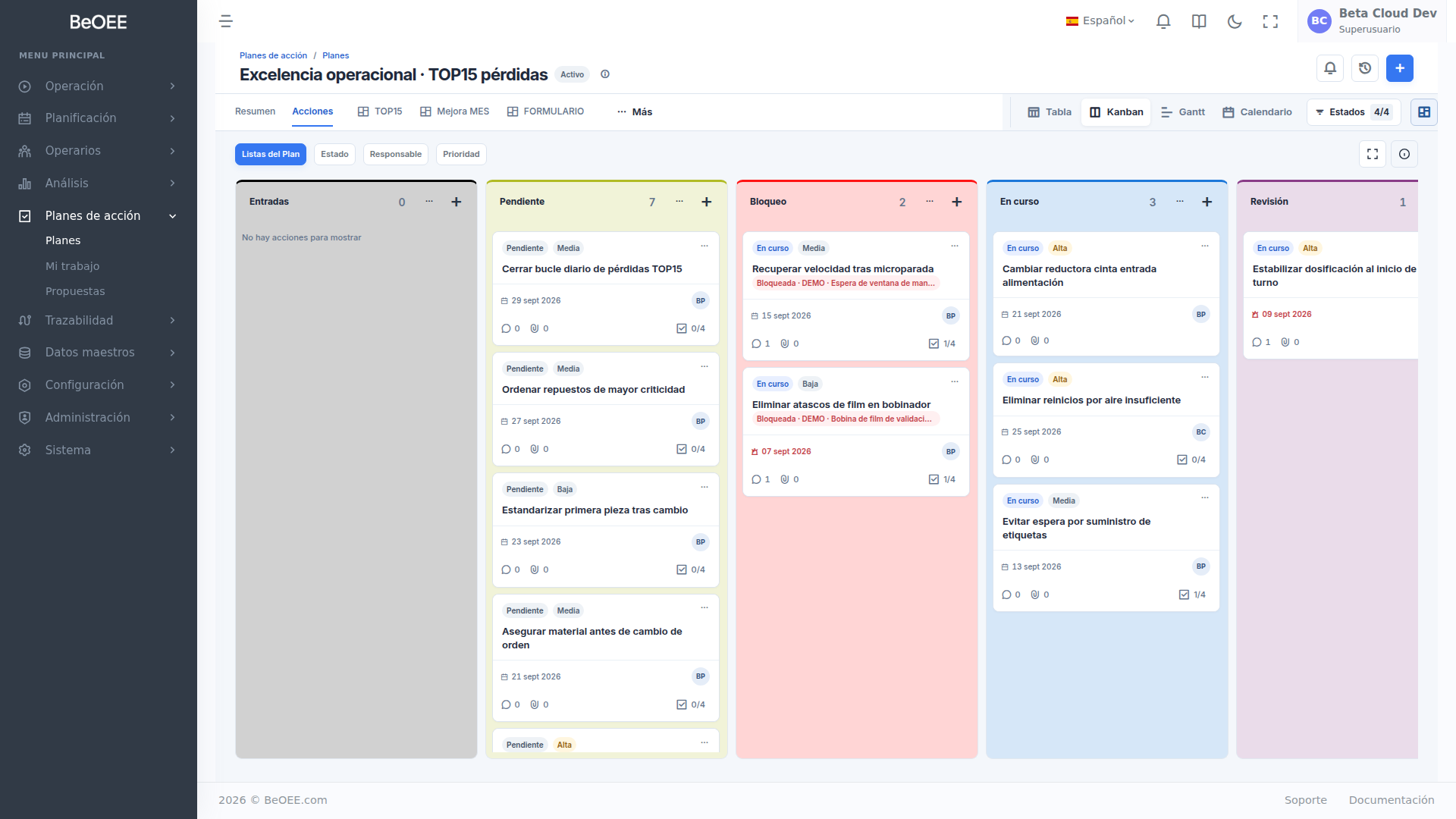Screen dimensions: 1456x819
Task: Click plan info icon beside Activo
Action: point(605,74)
